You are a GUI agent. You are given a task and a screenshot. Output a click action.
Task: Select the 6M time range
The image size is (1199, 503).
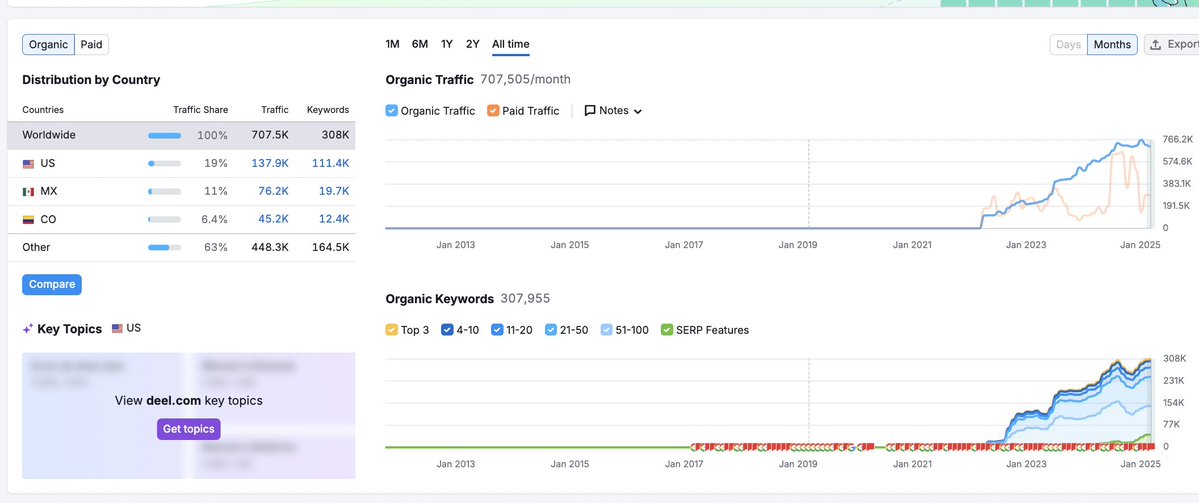click(x=420, y=44)
